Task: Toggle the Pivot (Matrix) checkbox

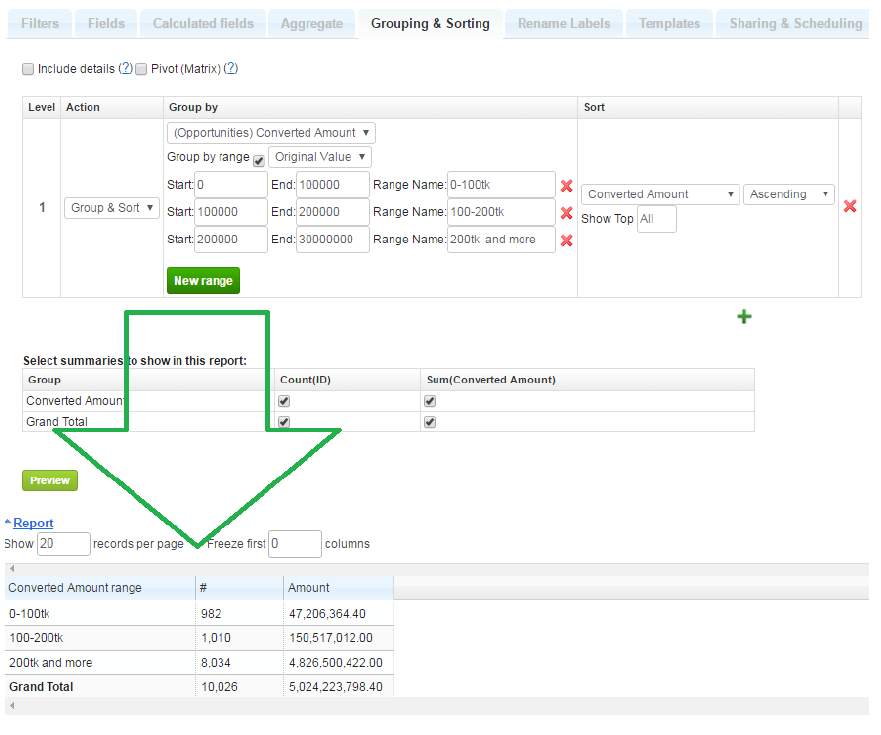Action: [141, 69]
